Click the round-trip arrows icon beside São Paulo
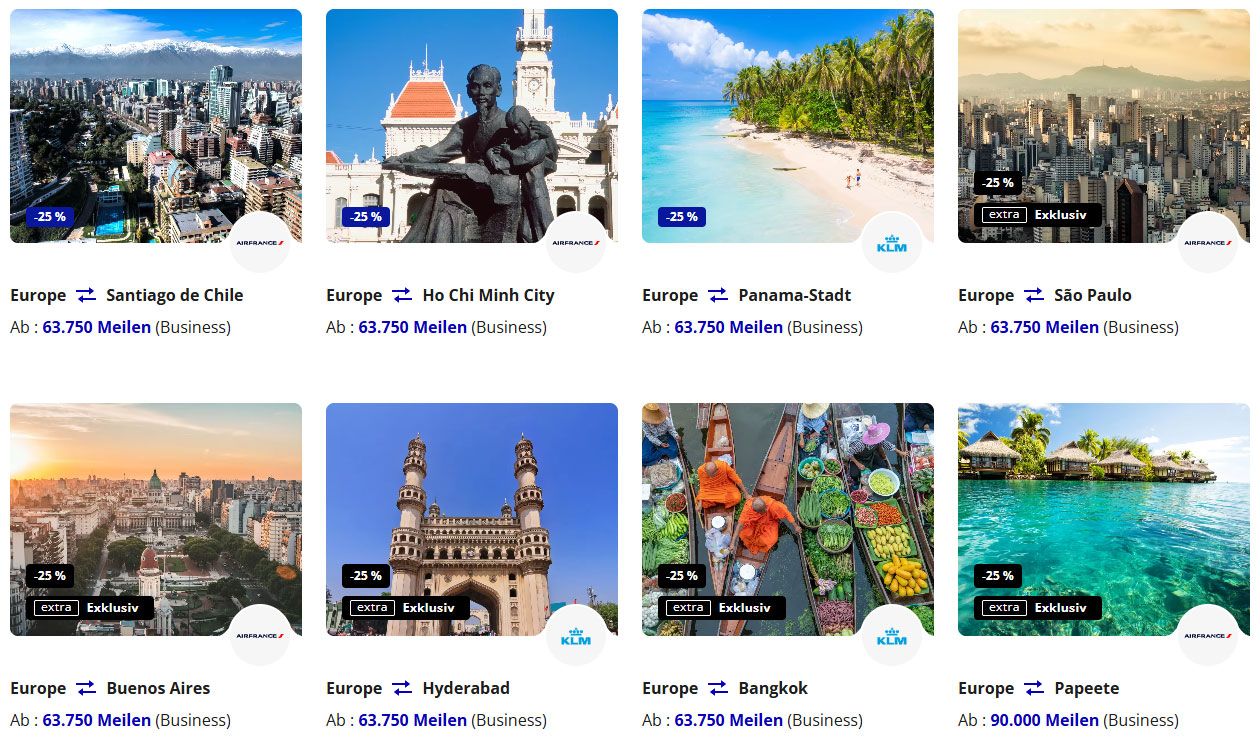This screenshot has width=1258, height=742. click(x=1034, y=295)
